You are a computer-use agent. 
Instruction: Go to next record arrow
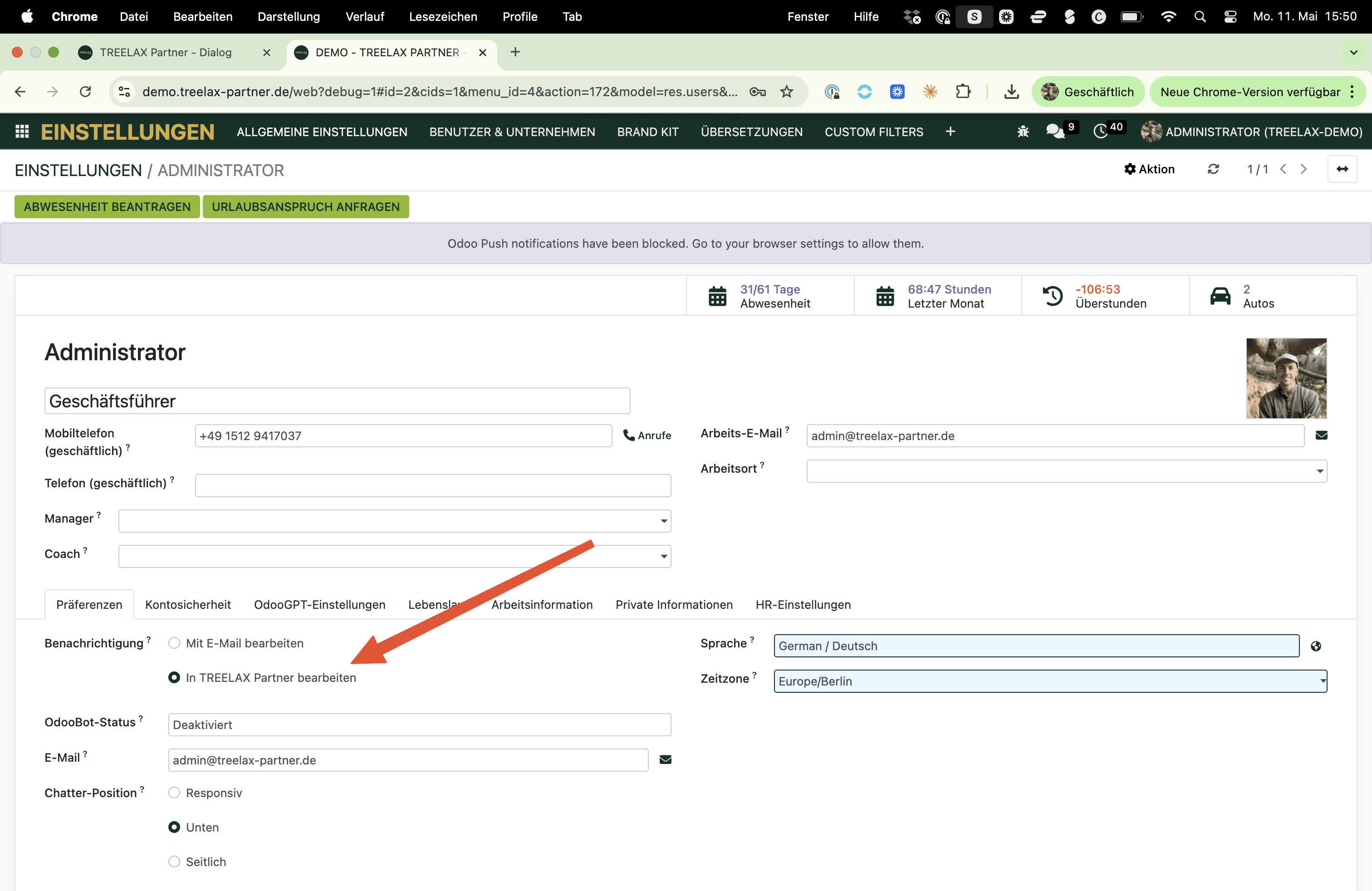click(1303, 169)
